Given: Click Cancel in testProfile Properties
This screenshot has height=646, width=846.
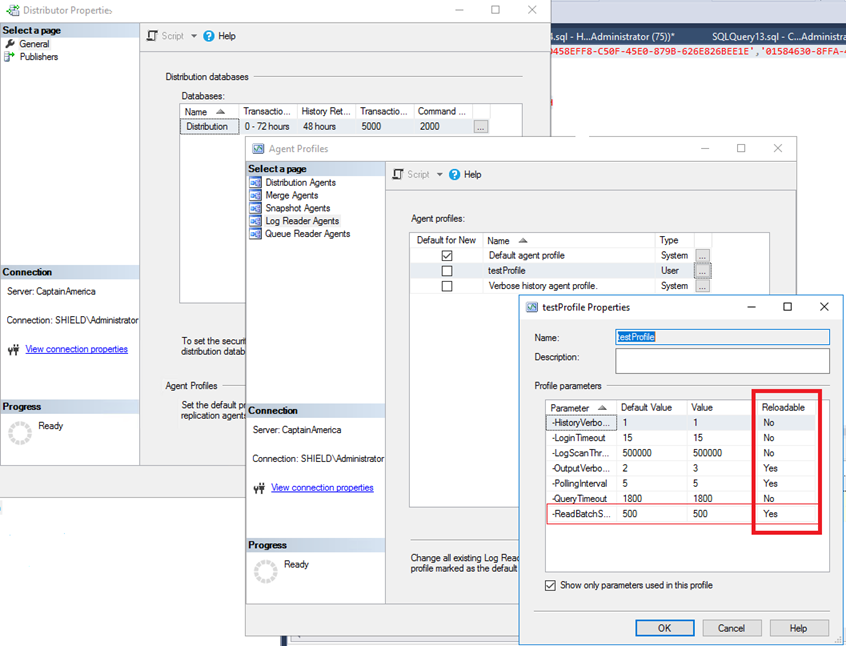Looking at the screenshot, I should pyautogui.click(x=732, y=628).
